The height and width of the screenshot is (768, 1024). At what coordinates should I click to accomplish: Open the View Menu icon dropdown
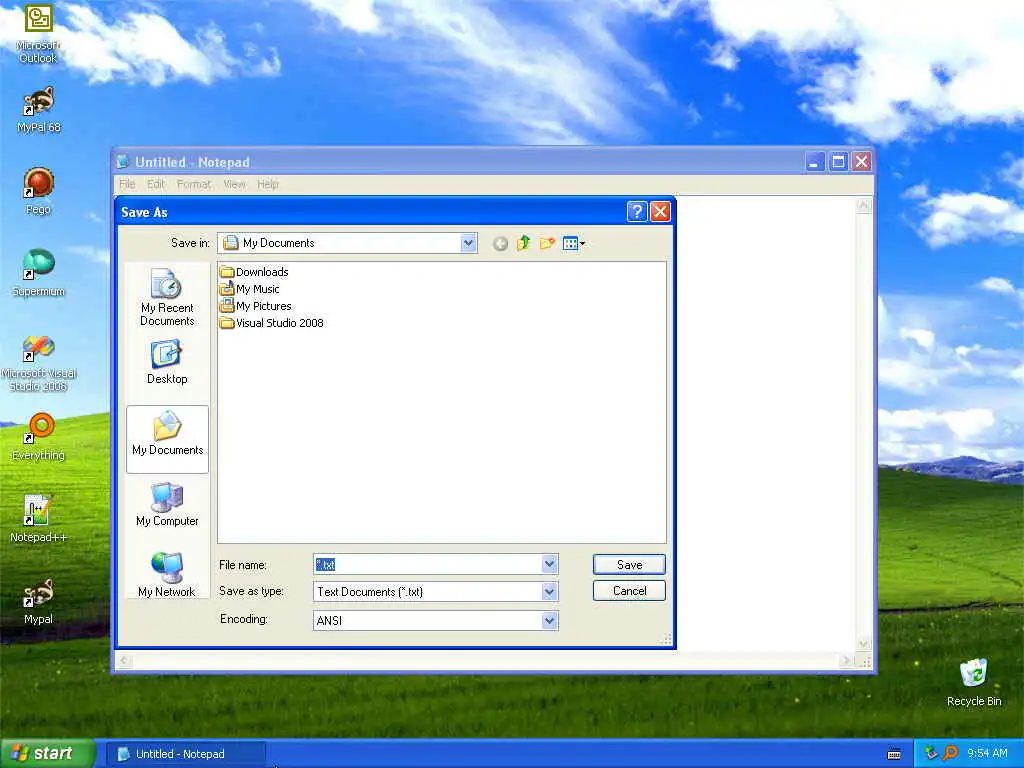pyautogui.click(x=574, y=244)
